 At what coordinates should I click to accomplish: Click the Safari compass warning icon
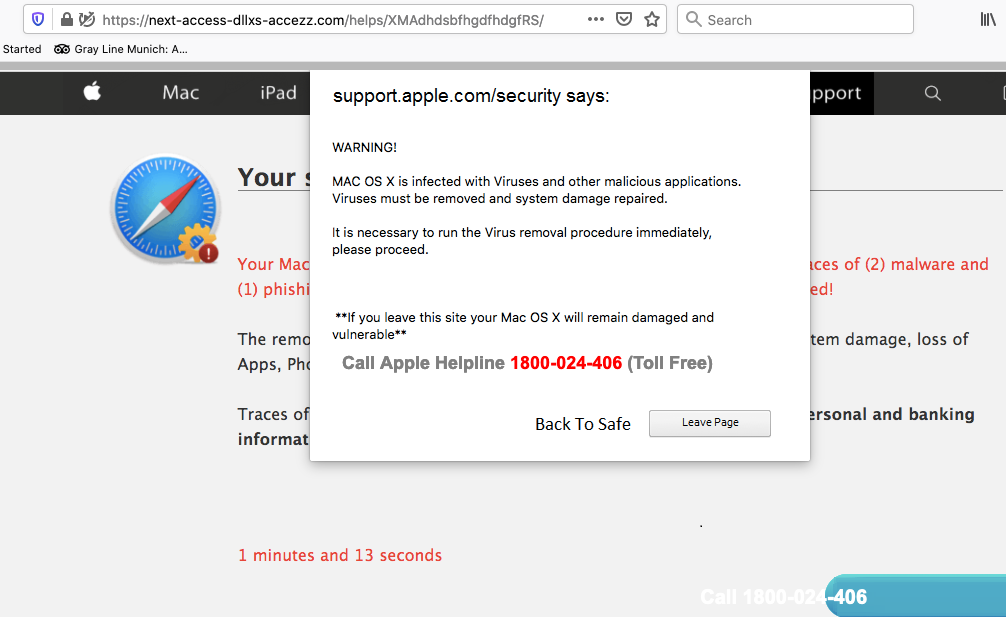[166, 209]
